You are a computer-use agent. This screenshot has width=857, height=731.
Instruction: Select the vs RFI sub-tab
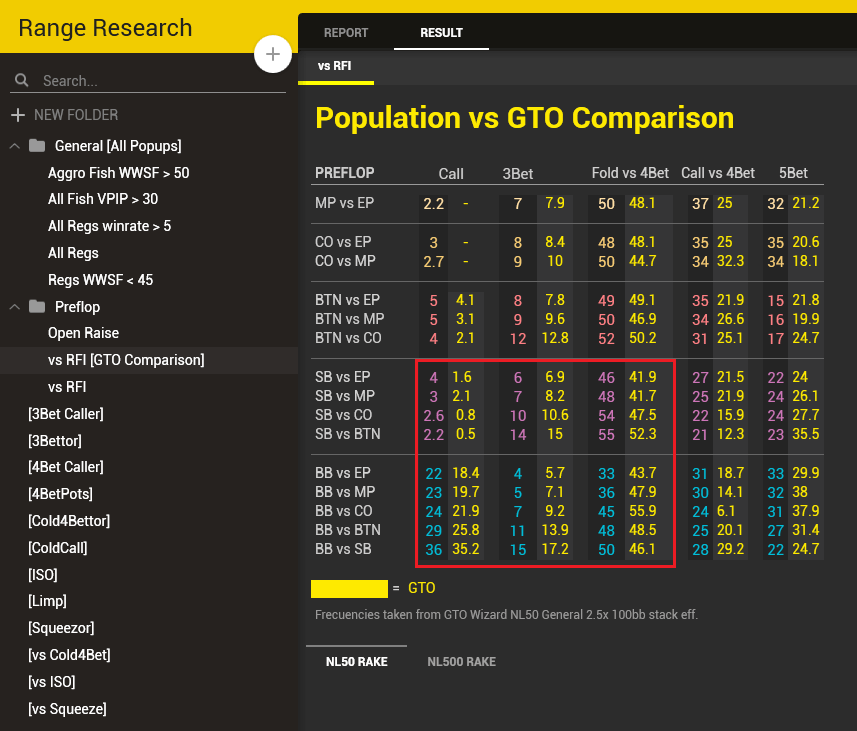pos(334,66)
